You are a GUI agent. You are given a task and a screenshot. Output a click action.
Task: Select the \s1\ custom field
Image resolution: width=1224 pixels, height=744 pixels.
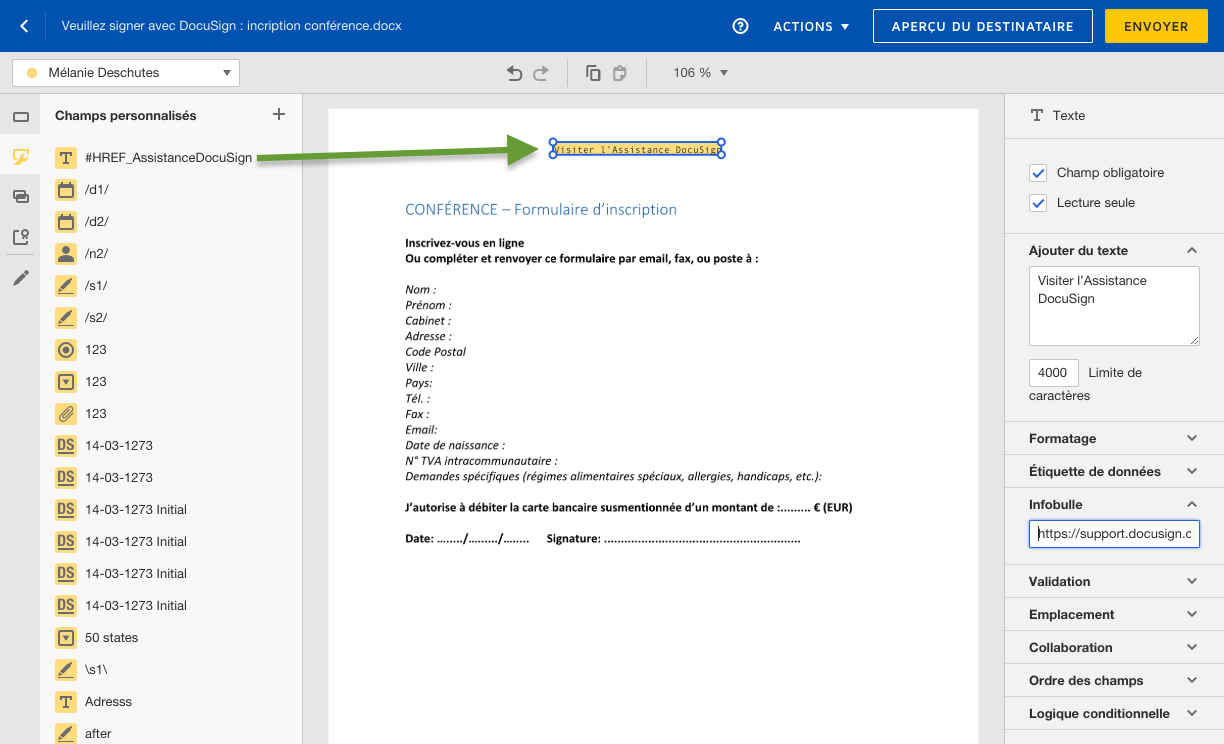pyautogui.click(x=96, y=670)
